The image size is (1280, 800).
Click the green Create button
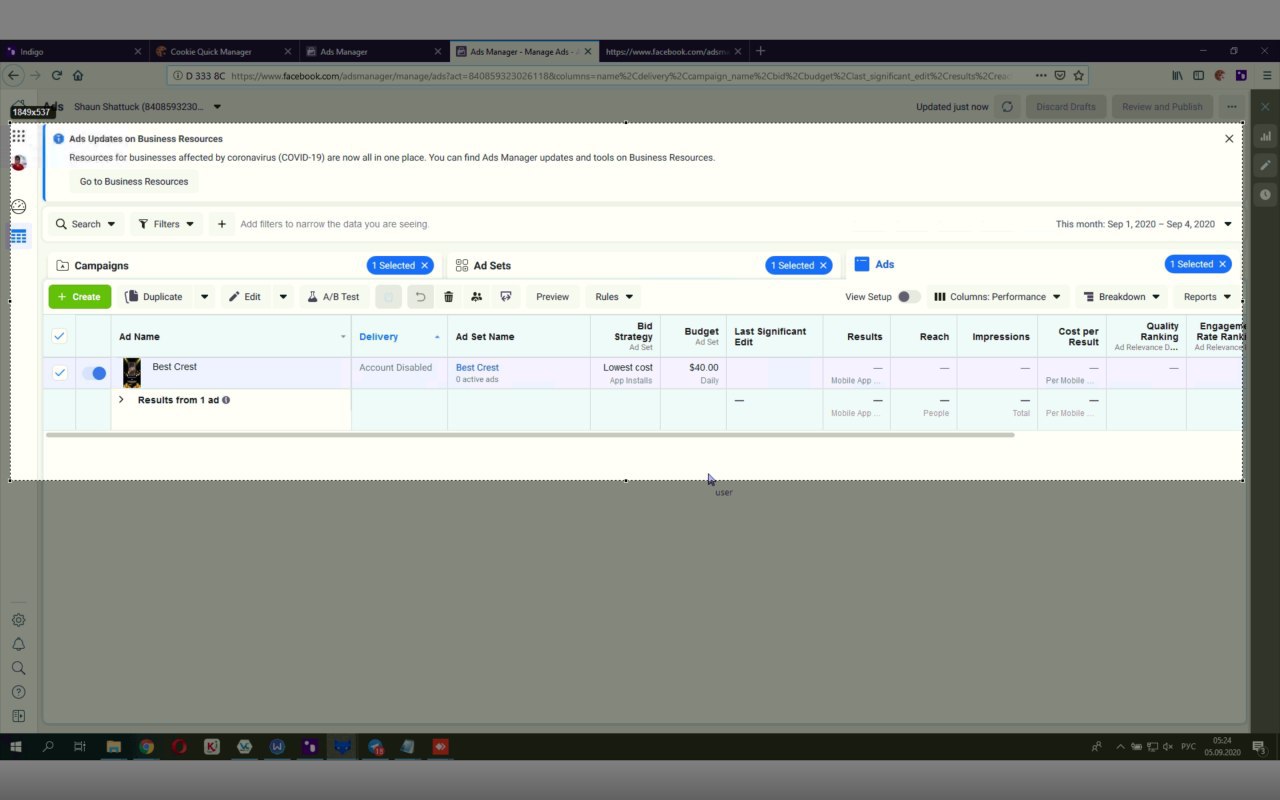pos(80,297)
